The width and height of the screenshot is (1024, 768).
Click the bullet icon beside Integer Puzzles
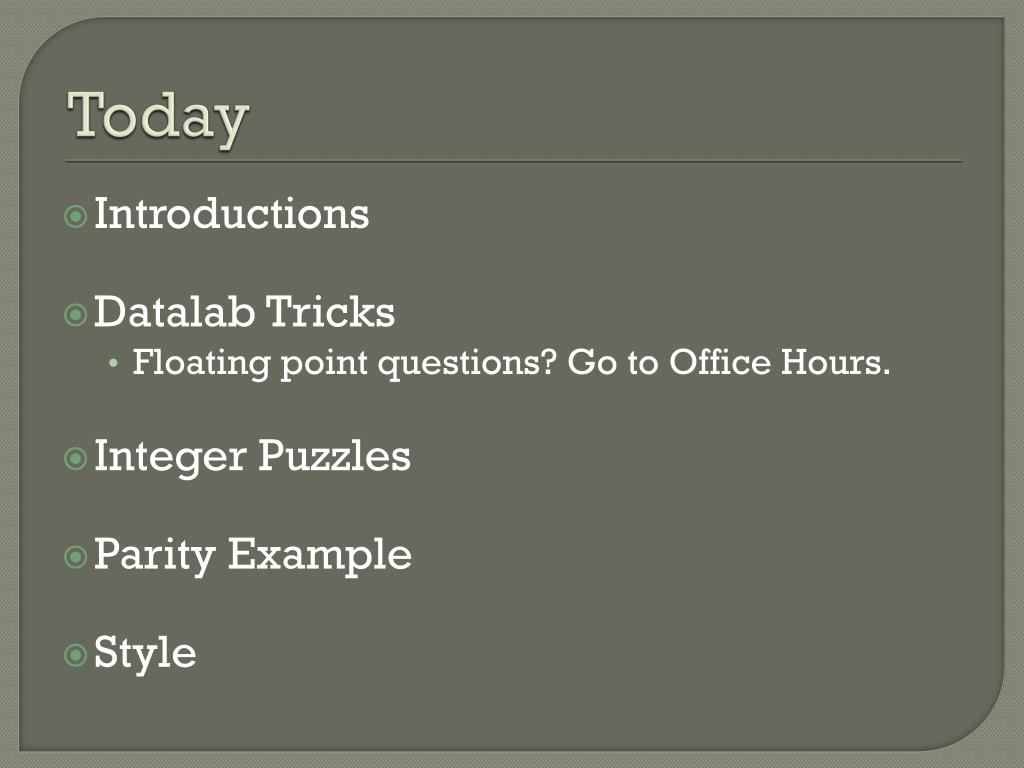[76, 458]
